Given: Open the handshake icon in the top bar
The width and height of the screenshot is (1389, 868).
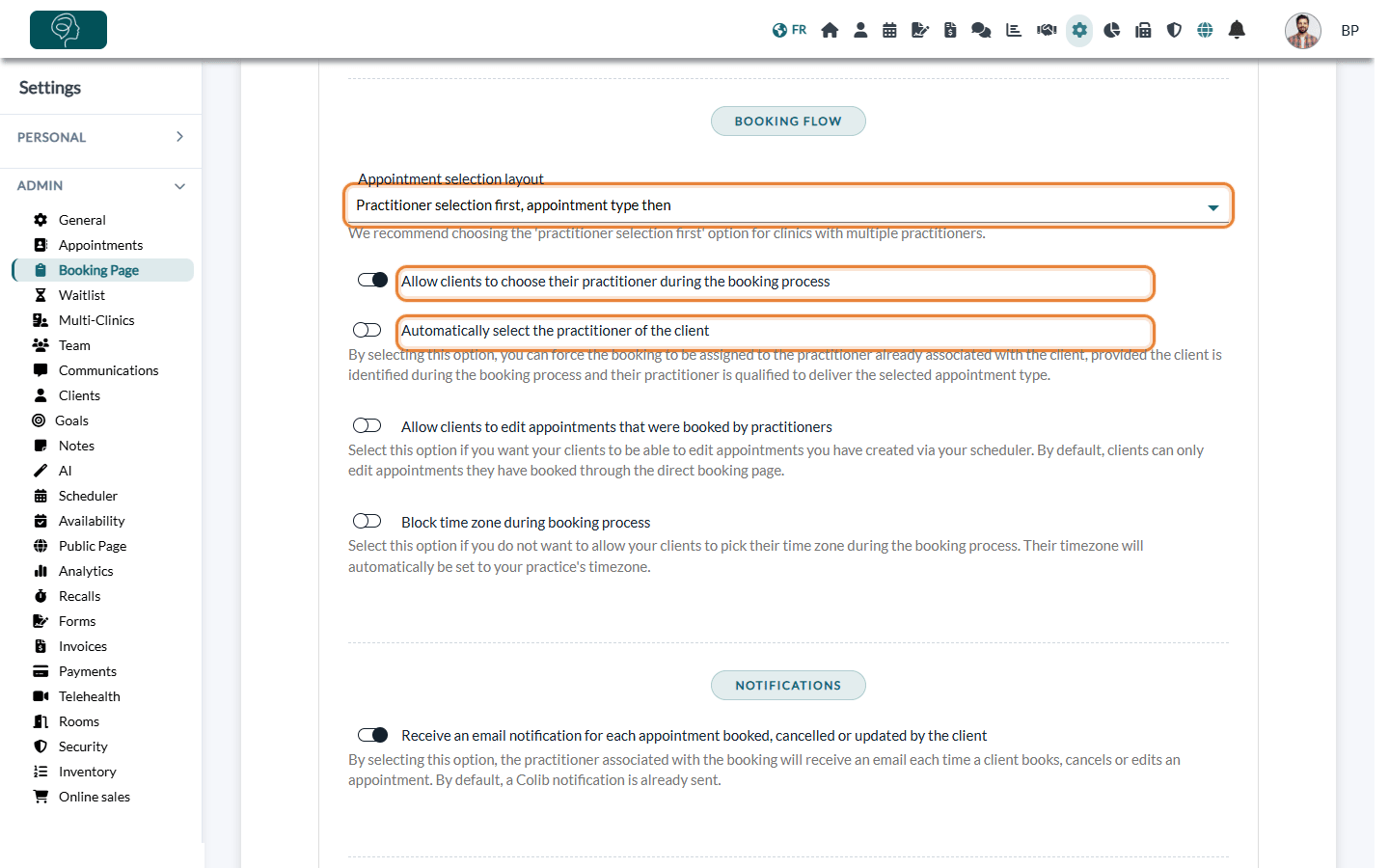Looking at the screenshot, I should pyautogui.click(x=1047, y=30).
